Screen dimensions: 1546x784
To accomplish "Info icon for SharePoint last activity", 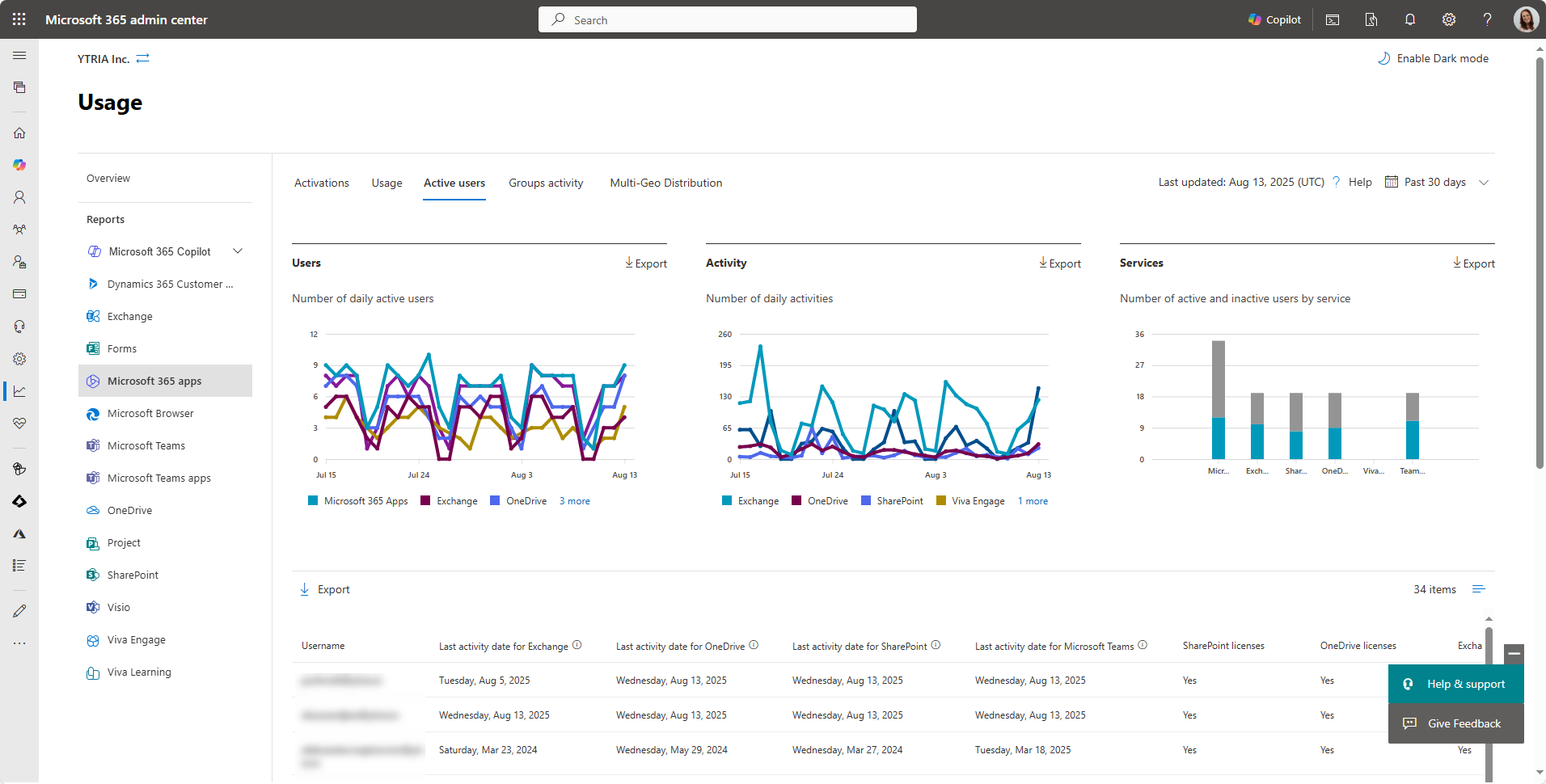I will (936, 645).
